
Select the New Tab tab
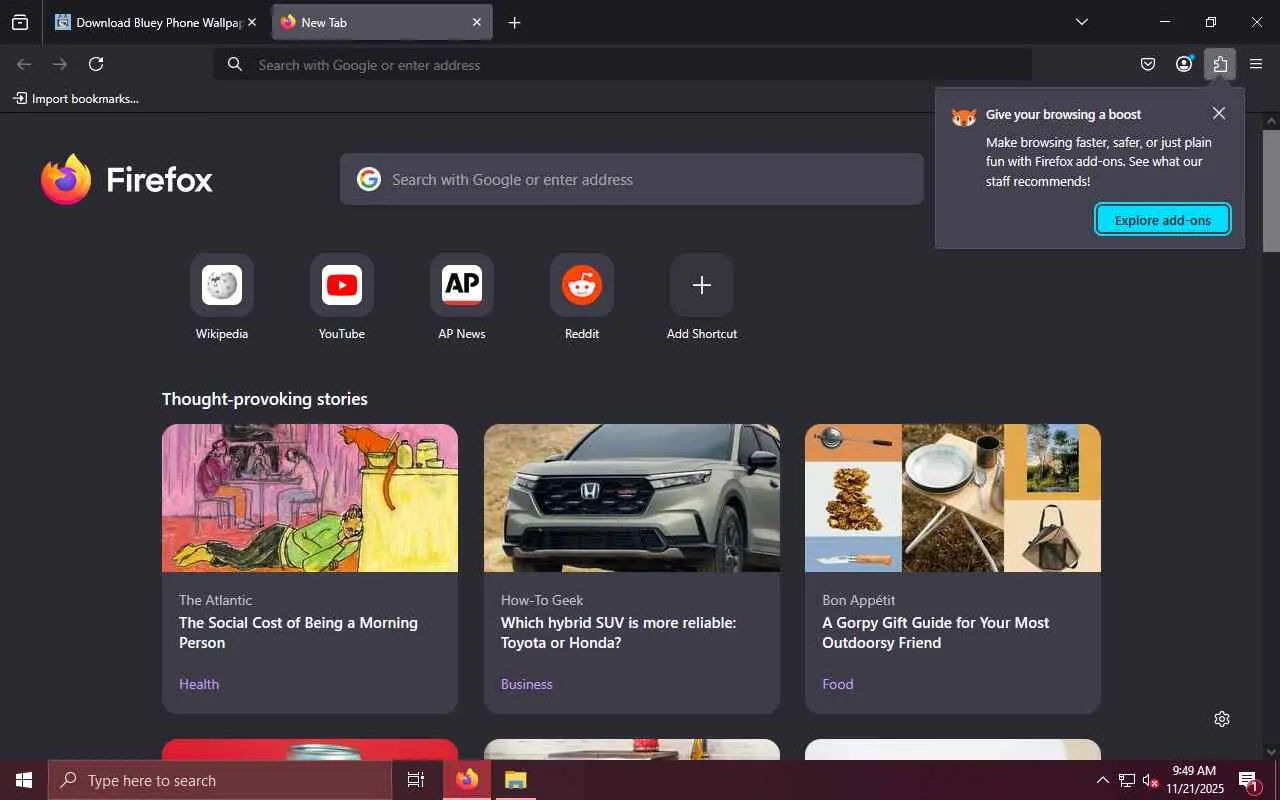pyautogui.click(x=382, y=22)
